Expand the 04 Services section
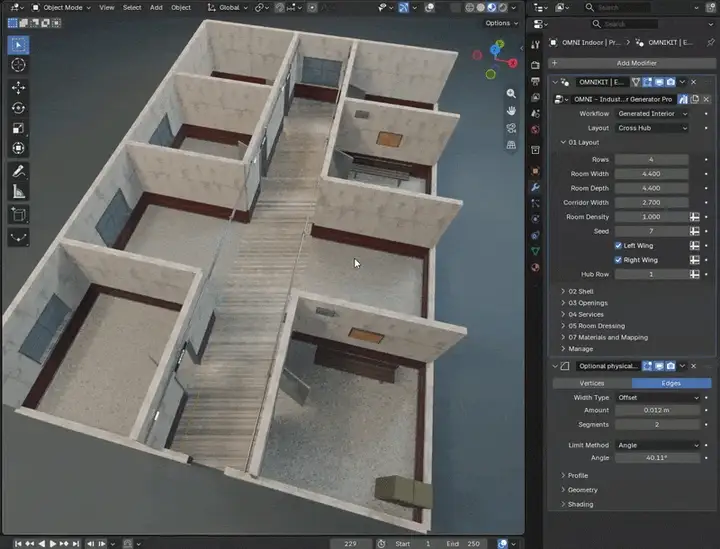Screen dimensions: 720x549 [x=582, y=314]
